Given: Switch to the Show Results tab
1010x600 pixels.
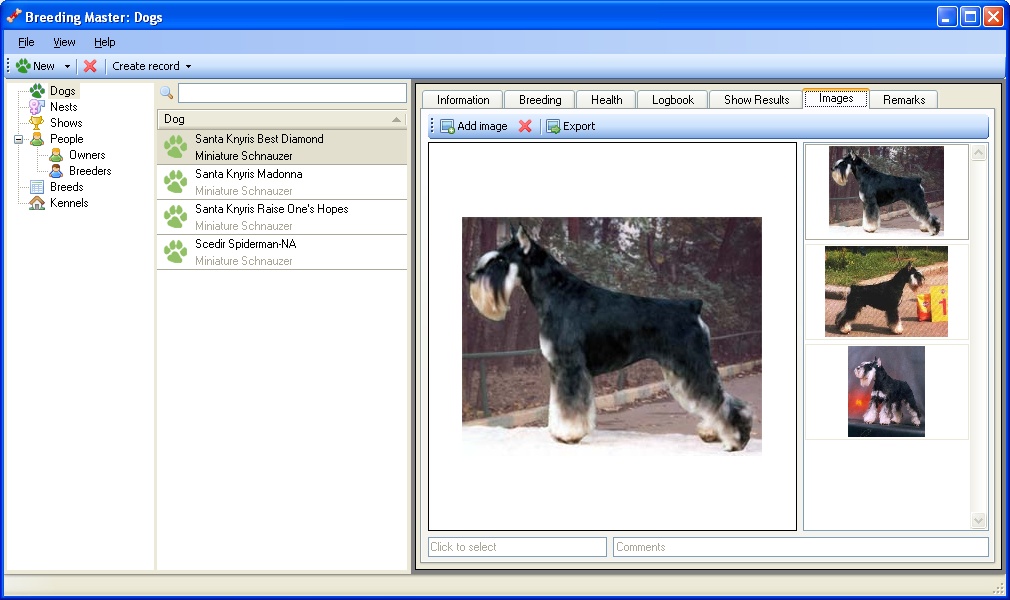Looking at the screenshot, I should click(756, 99).
